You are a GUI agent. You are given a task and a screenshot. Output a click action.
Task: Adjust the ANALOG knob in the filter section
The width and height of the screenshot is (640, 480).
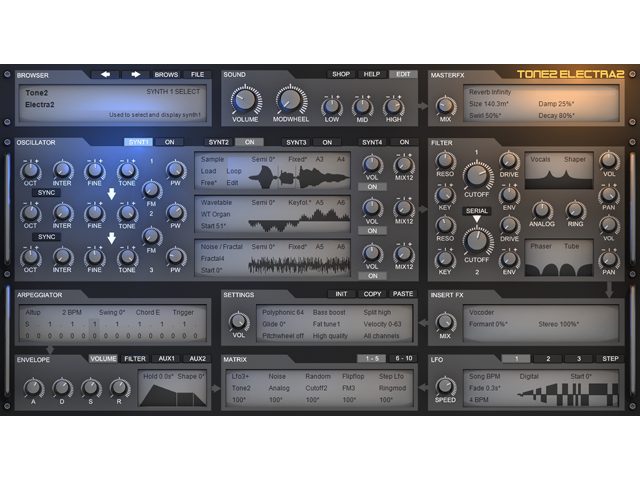[x=542, y=210]
